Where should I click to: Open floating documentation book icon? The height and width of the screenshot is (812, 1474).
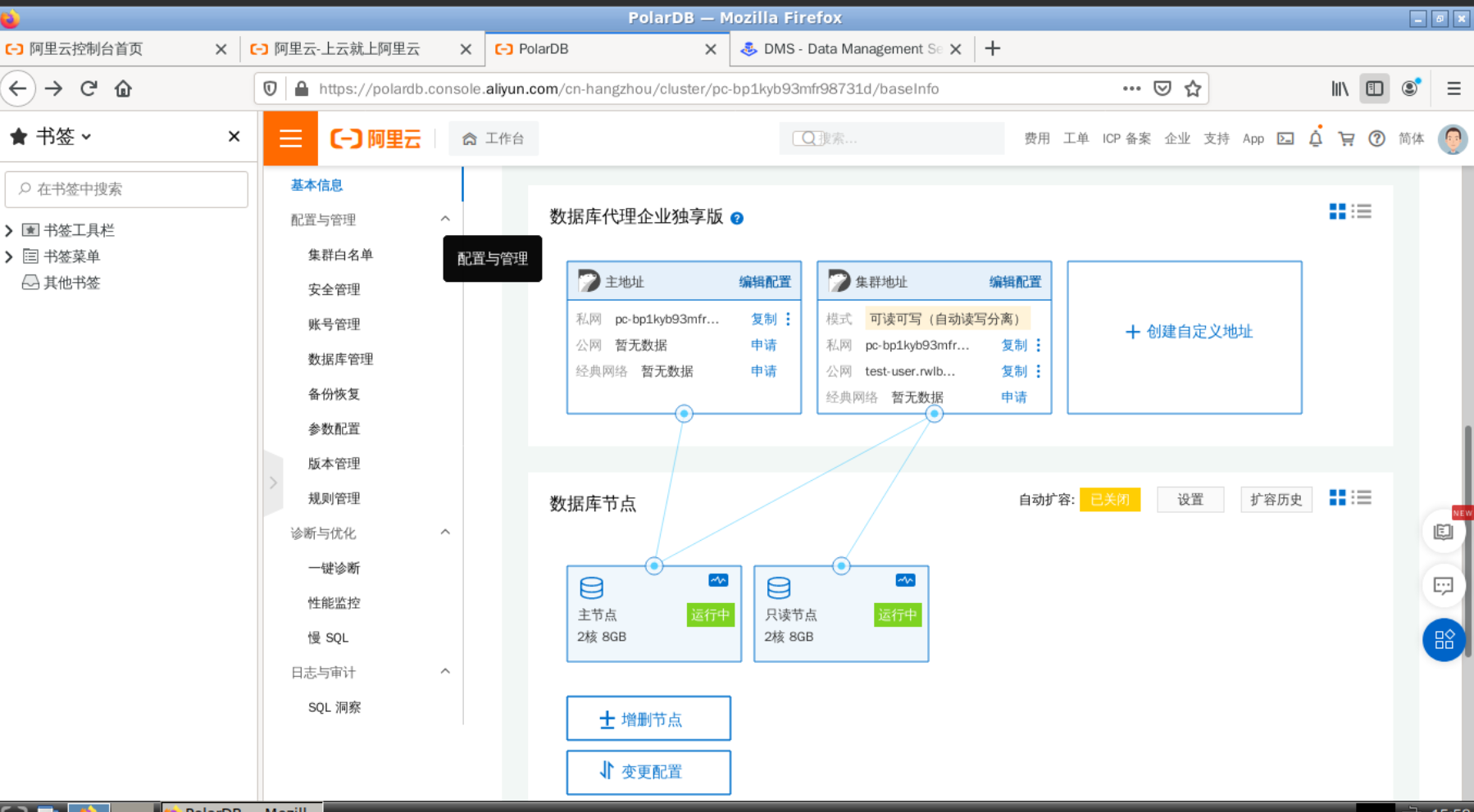click(x=1443, y=532)
